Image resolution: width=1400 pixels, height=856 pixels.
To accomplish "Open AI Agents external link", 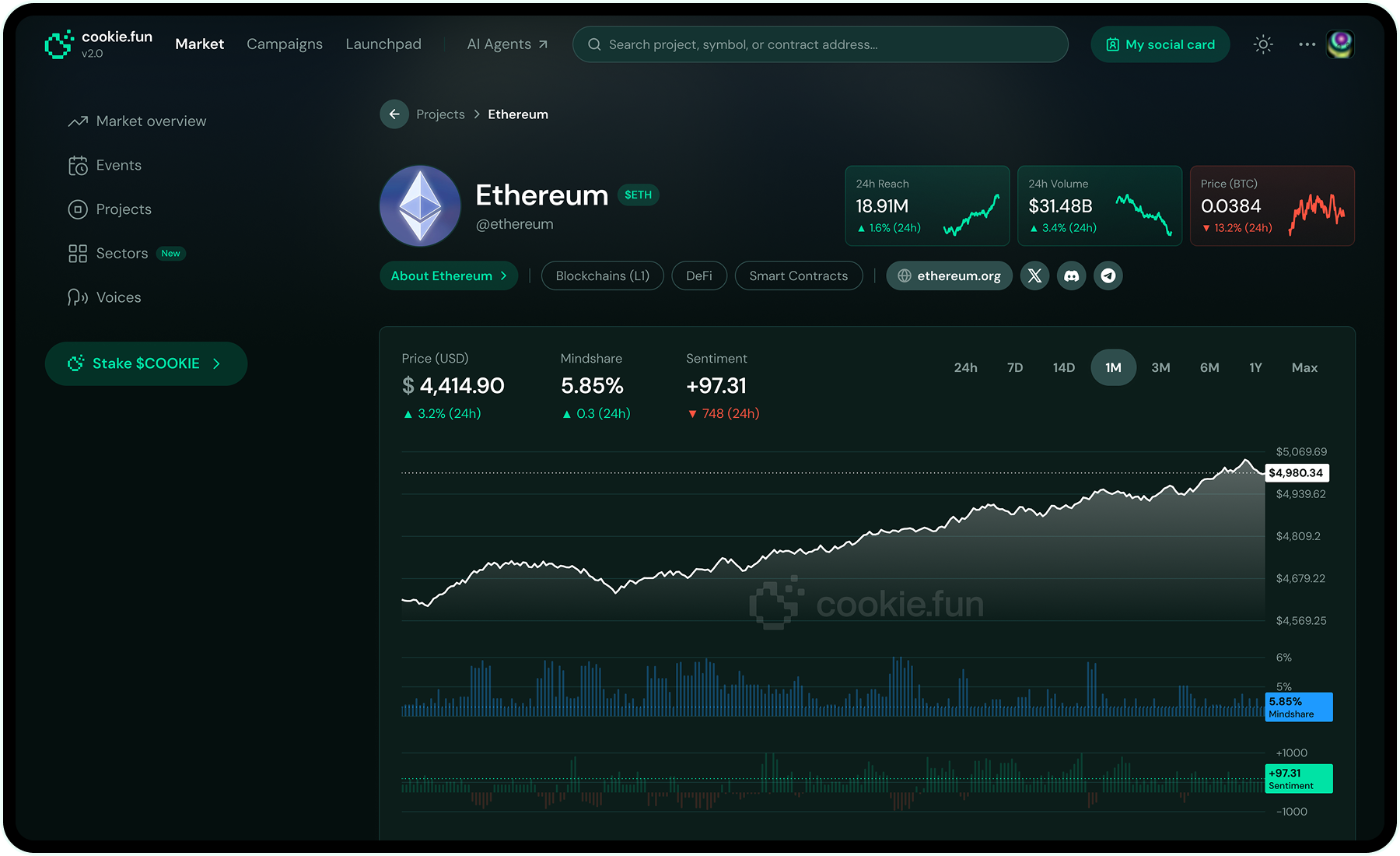I will (507, 44).
